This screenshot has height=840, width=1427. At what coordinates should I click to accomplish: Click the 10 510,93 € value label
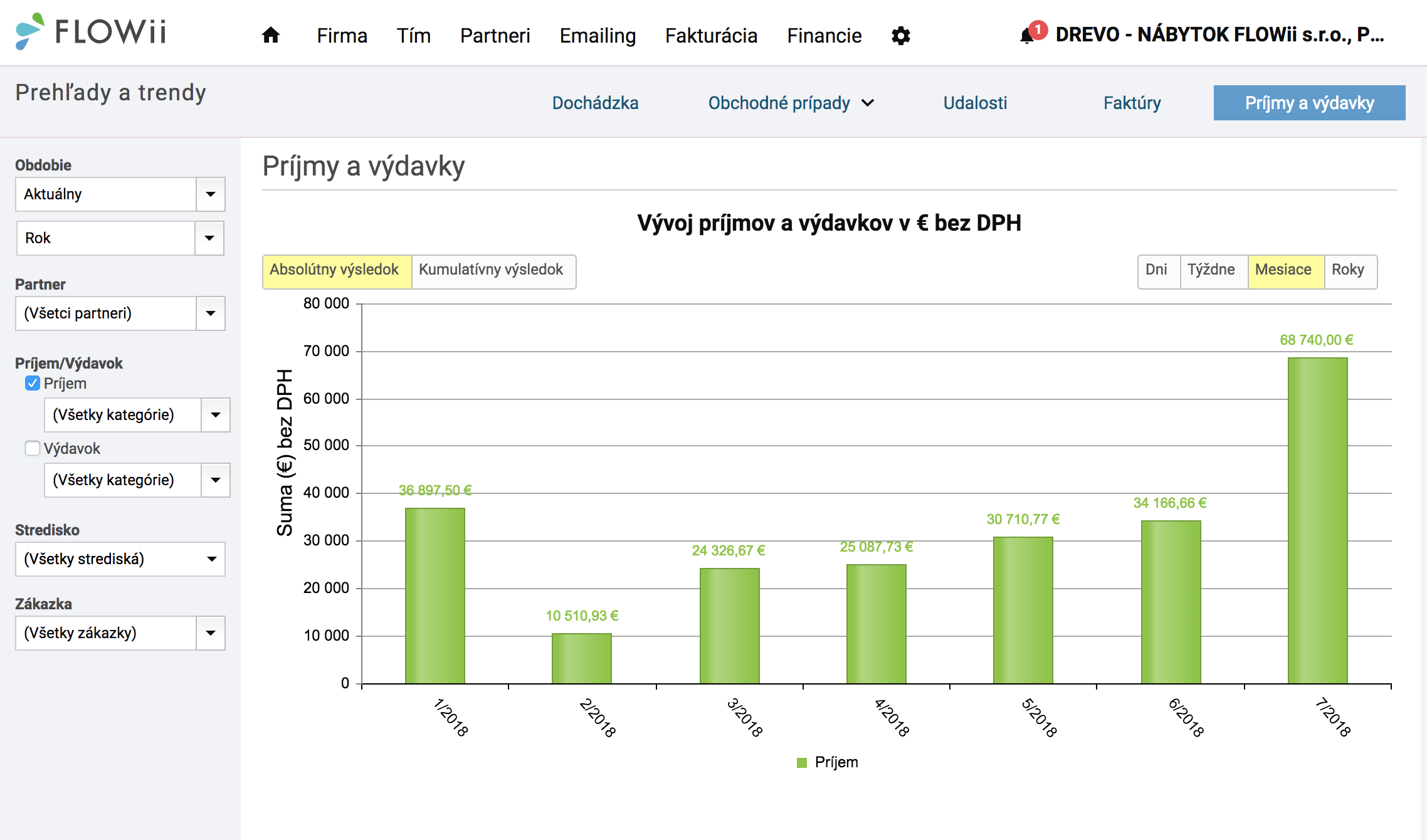point(582,616)
